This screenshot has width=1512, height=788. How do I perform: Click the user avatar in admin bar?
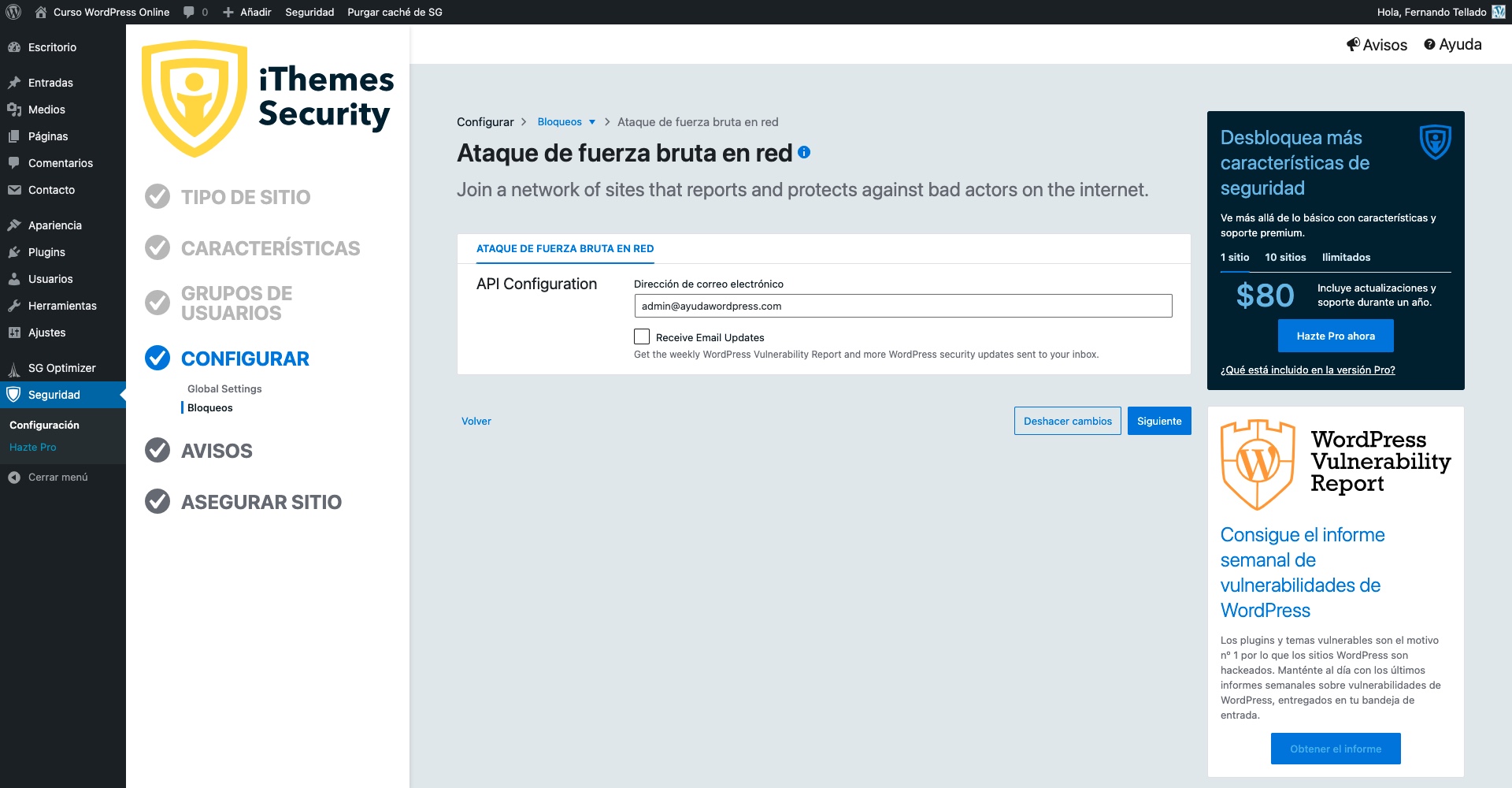point(1499,12)
